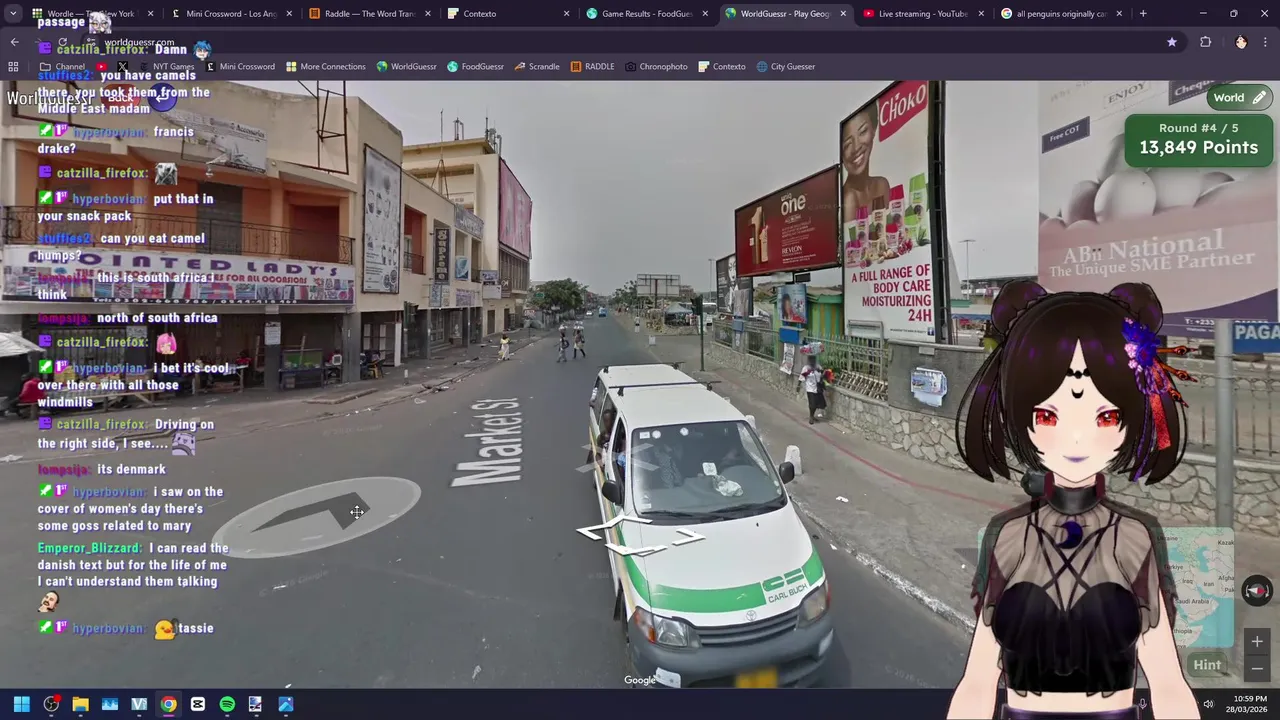
Task: Open the blue waveform app in taskbar
Action: click(110, 704)
